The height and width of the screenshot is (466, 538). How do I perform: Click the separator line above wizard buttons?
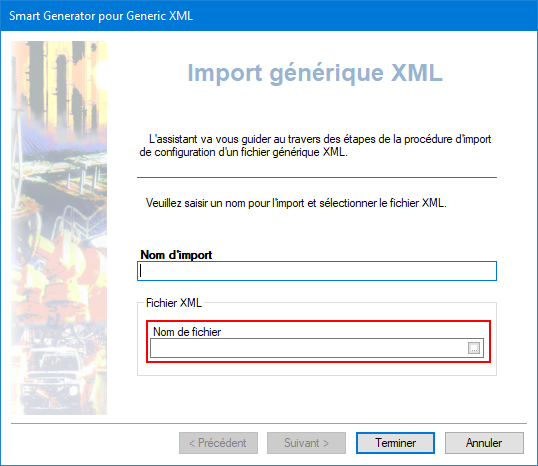(x=269, y=423)
